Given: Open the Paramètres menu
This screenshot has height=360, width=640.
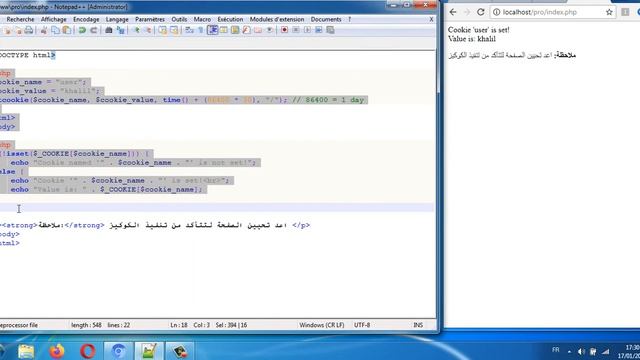Looking at the screenshot, I should 150,19.
